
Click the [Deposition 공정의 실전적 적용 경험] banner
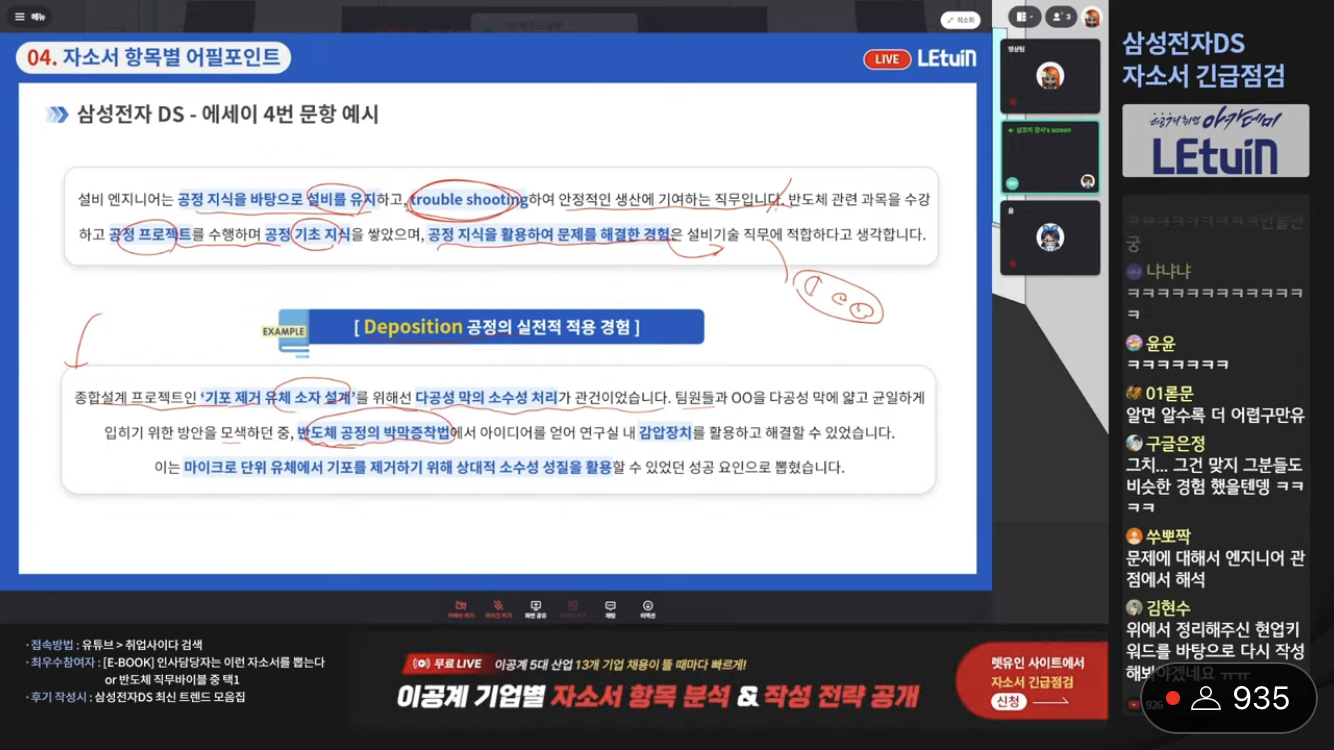497,327
